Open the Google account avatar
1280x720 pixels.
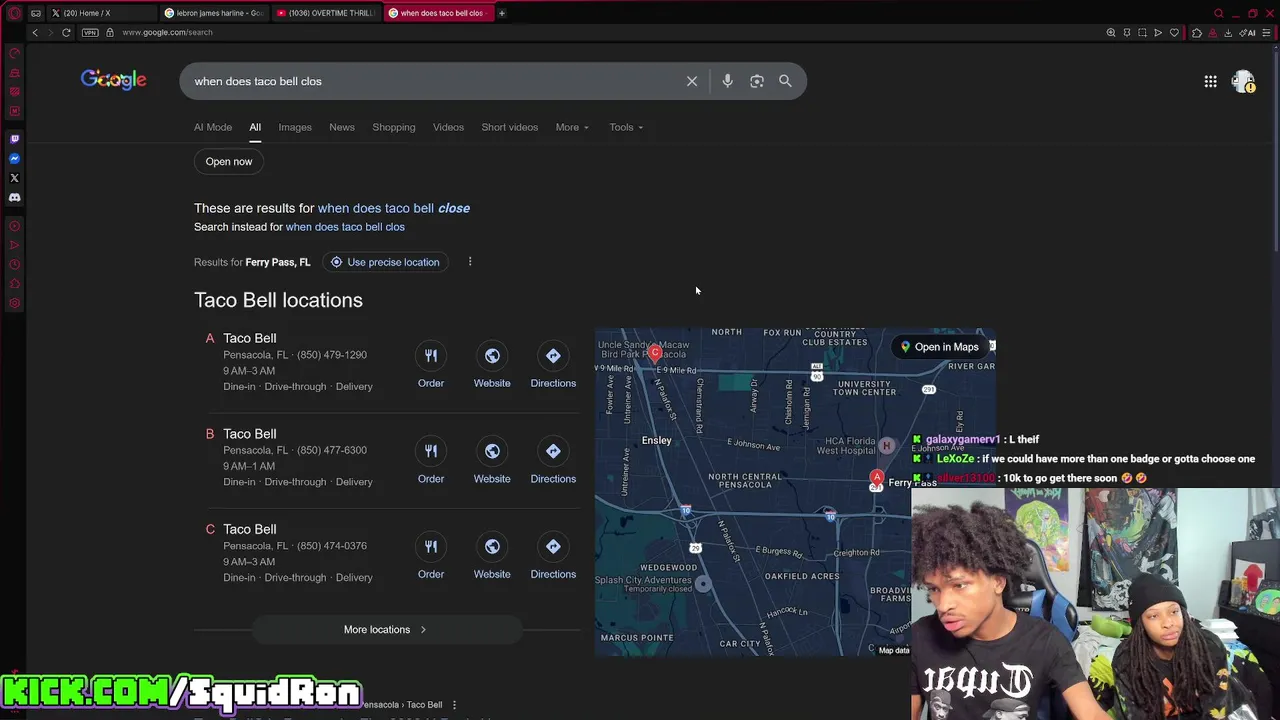click(1243, 82)
